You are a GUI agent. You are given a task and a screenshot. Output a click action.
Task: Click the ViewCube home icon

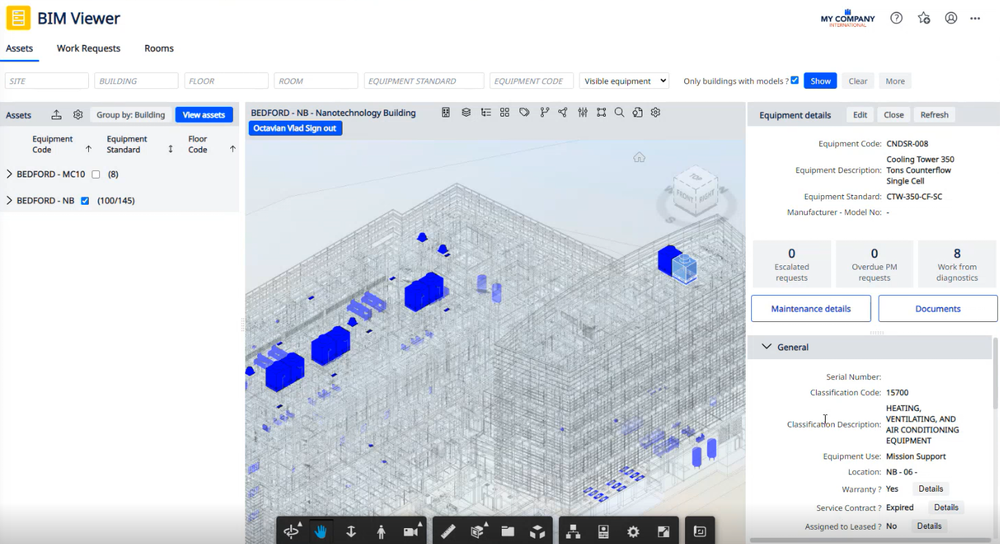(639, 157)
